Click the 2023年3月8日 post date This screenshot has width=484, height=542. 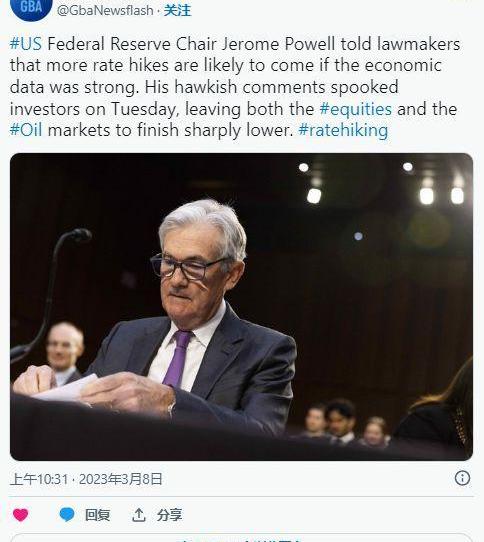121,479
